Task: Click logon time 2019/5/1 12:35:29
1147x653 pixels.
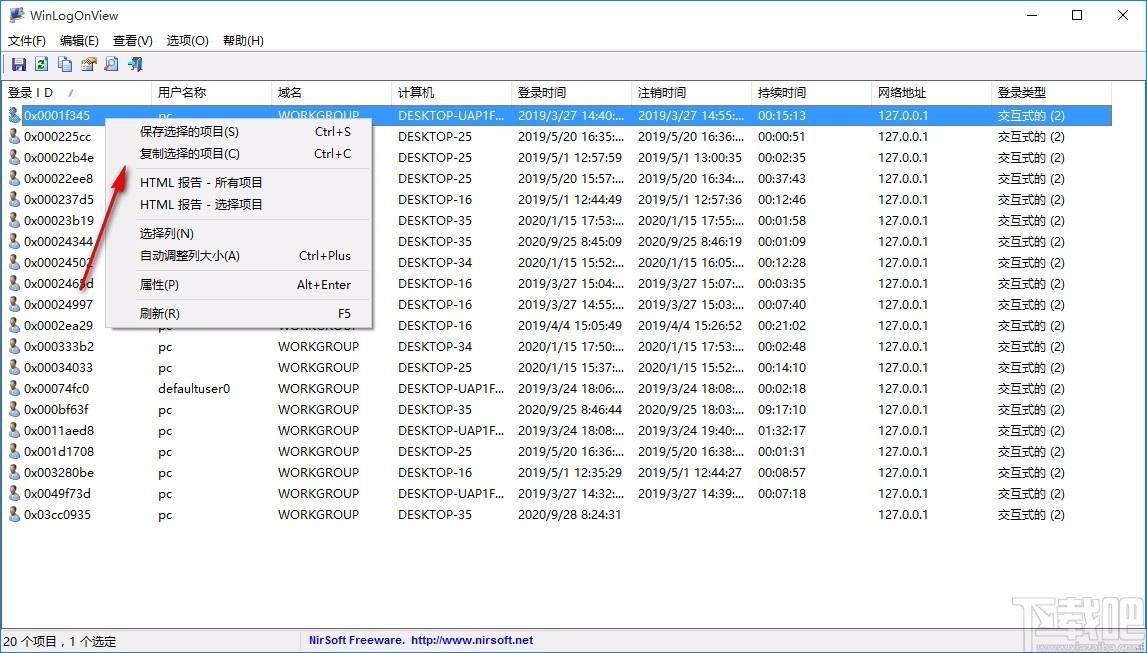Action: click(570, 473)
